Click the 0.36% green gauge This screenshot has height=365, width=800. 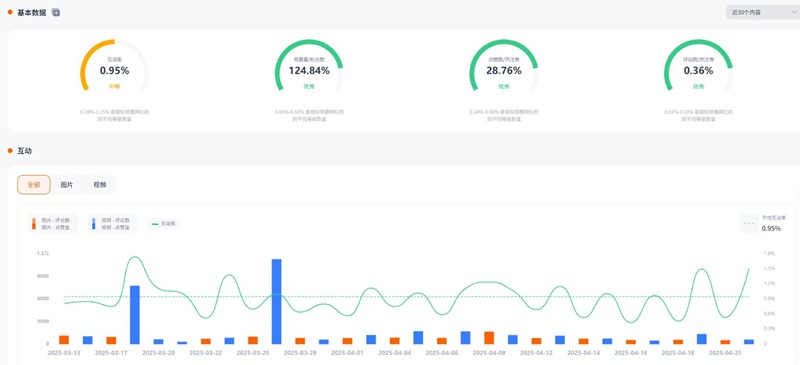pos(698,66)
